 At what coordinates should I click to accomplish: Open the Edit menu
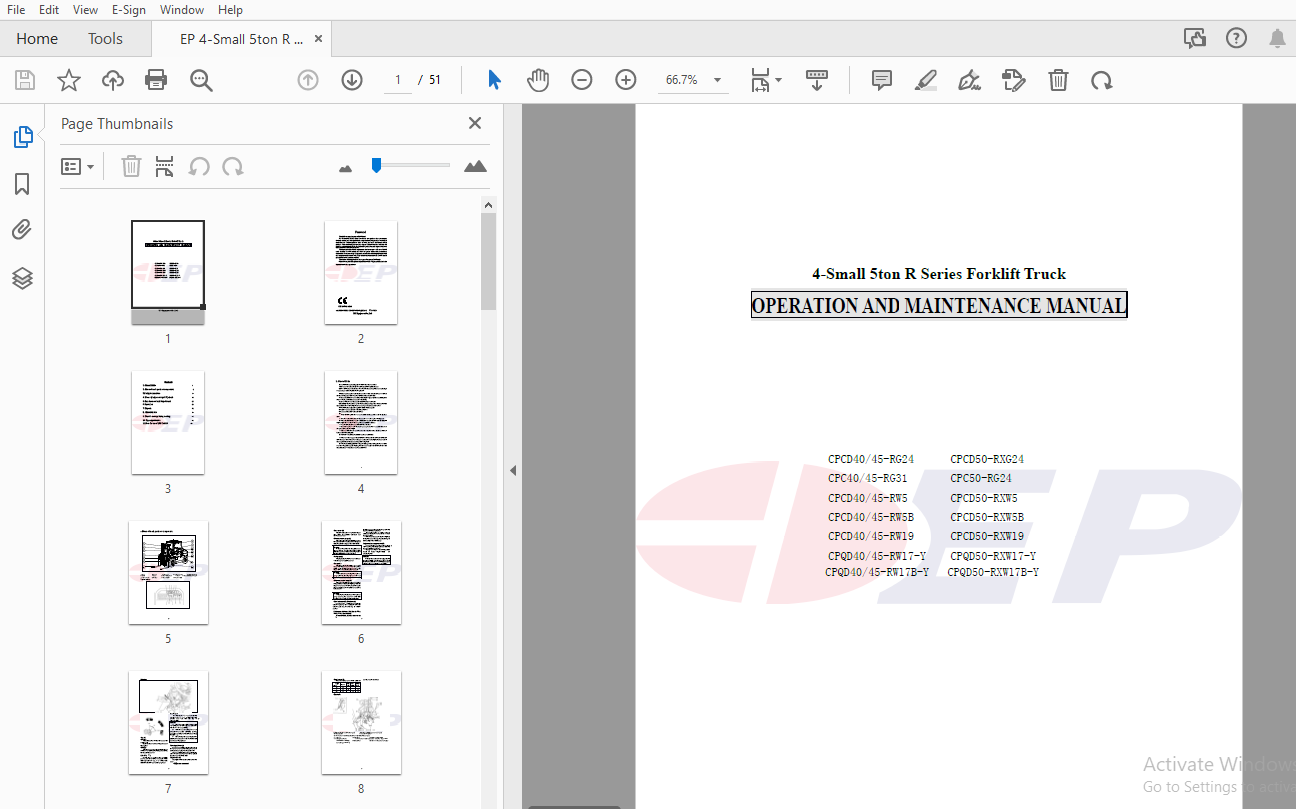(x=49, y=10)
